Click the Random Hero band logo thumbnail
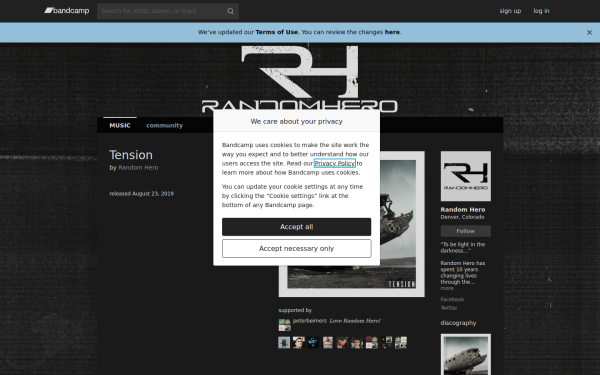600x375 pixels. [x=466, y=176]
